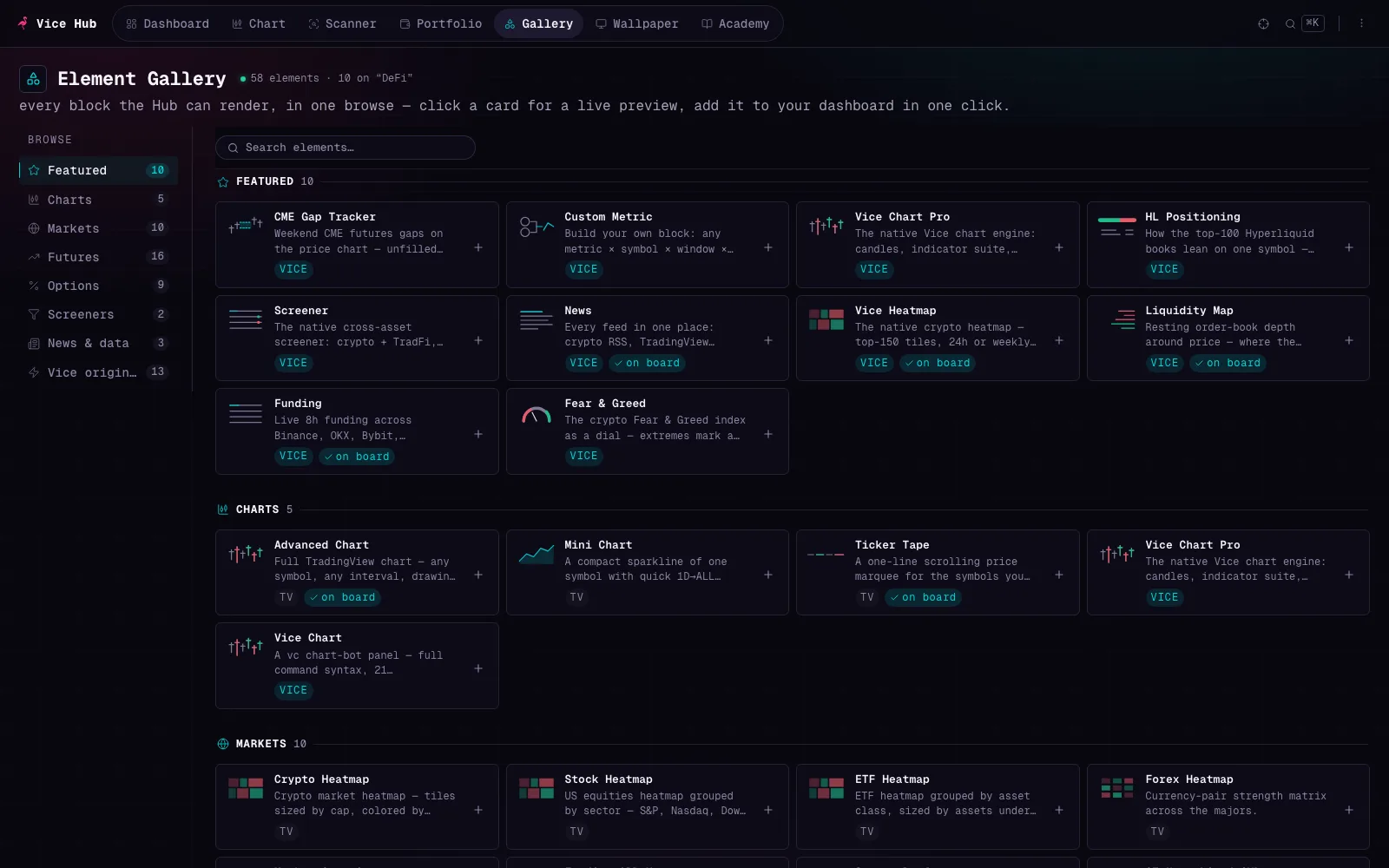The width and height of the screenshot is (1389, 868).
Task: Open the Academy tab
Action: point(735,23)
